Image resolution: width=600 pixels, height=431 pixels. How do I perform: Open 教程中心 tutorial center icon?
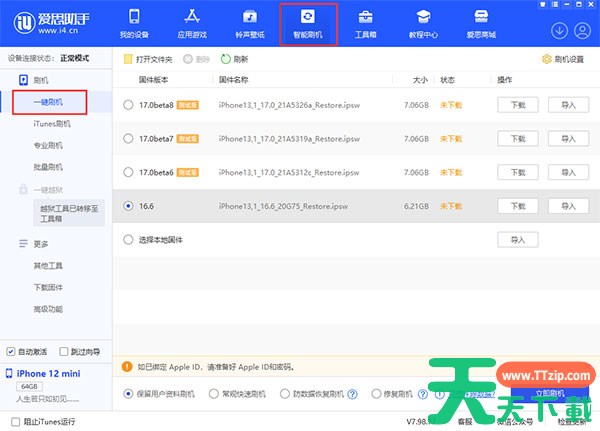click(x=424, y=22)
